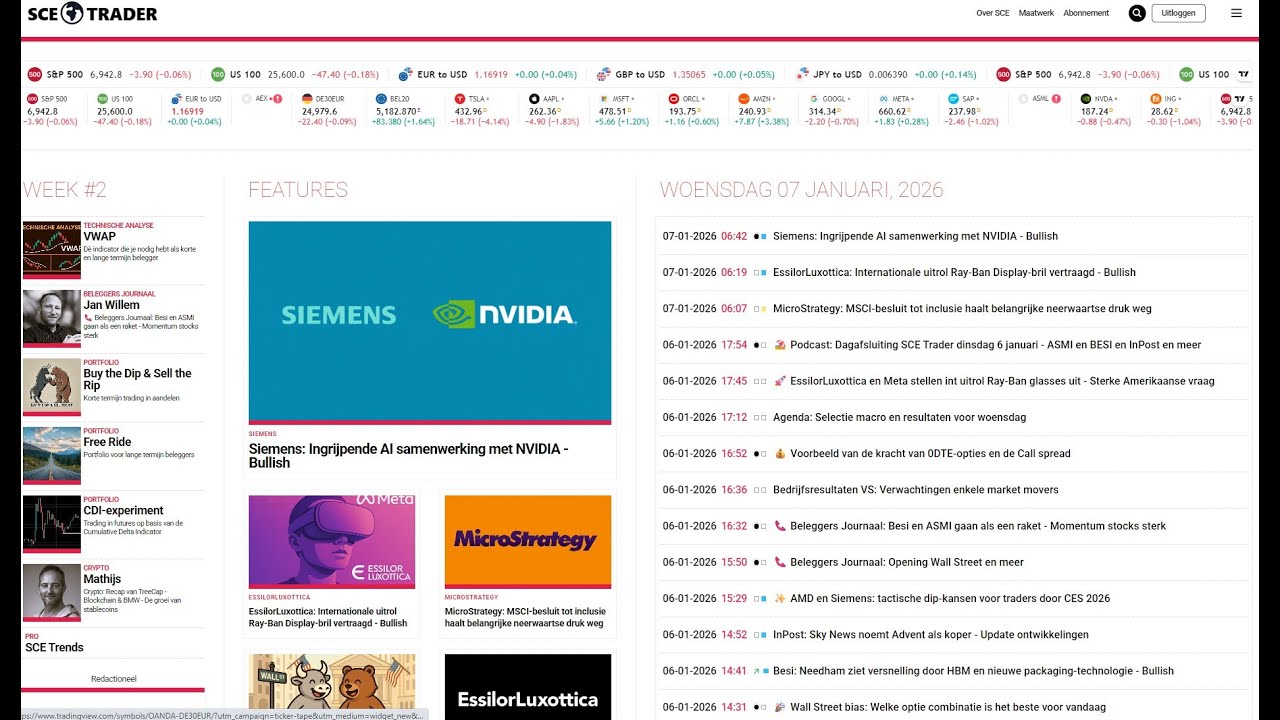Image resolution: width=1280 pixels, height=720 pixels.
Task: Open Voorbeeld van 0DTE-opties Call spread
Action: coord(954,453)
